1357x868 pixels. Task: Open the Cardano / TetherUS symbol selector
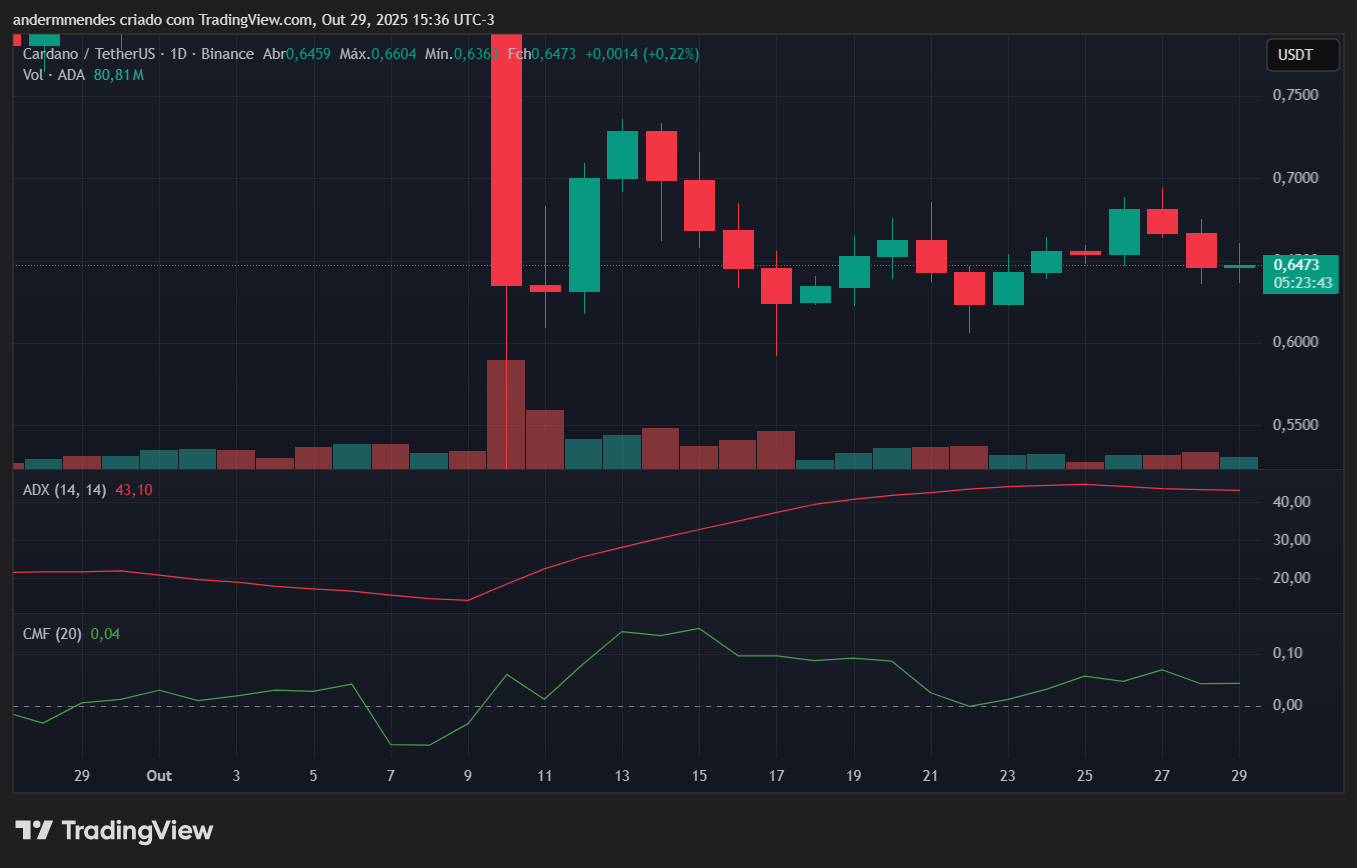coord(90,54)
